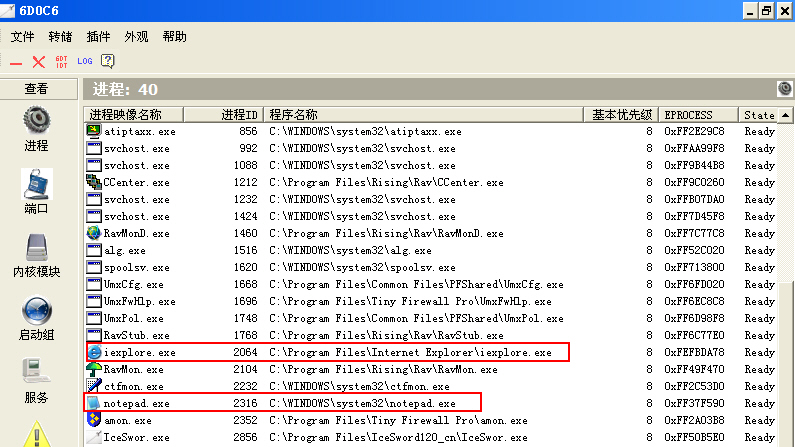The width and height of the screenshot is (795, 447).
Task: Click the UmxCfg.exe window icon
Action: pos(93,284)
